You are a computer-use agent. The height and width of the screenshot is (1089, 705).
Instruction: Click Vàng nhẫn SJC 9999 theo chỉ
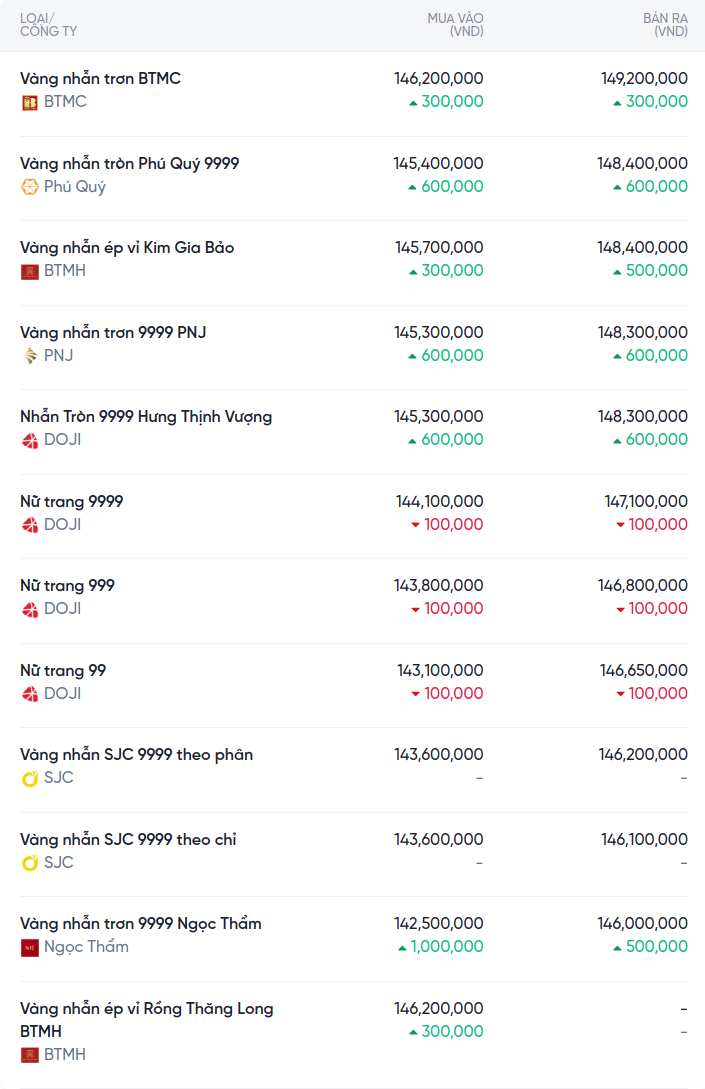pos(128,839)
